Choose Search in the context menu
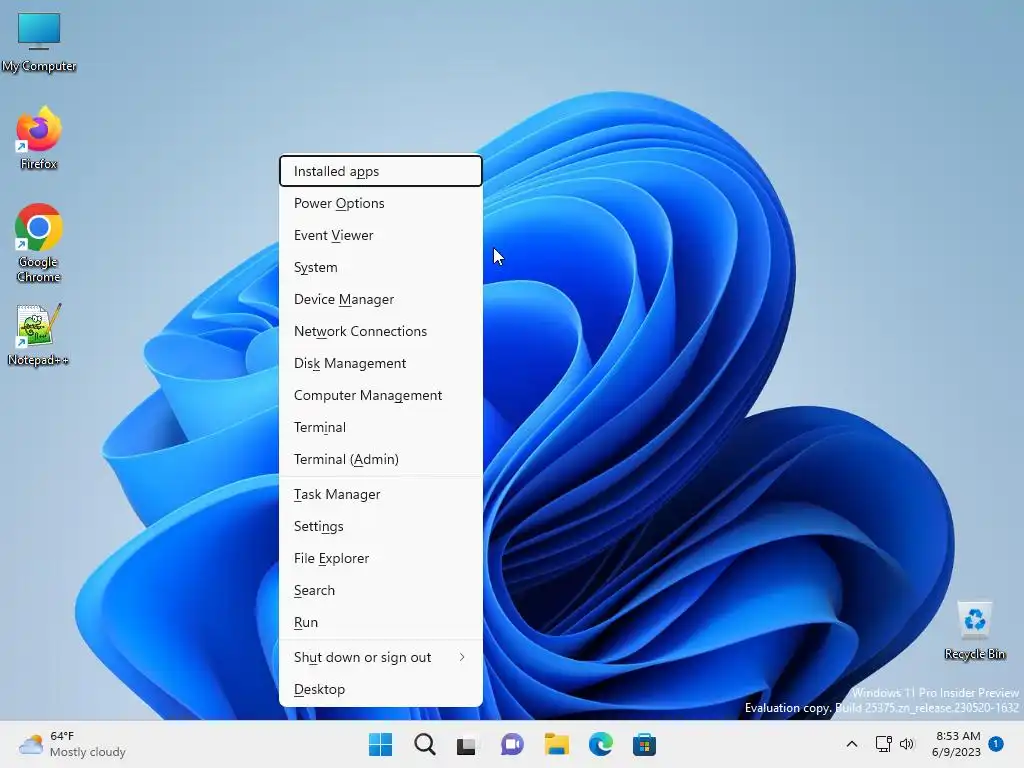 (x=381, y=590)
